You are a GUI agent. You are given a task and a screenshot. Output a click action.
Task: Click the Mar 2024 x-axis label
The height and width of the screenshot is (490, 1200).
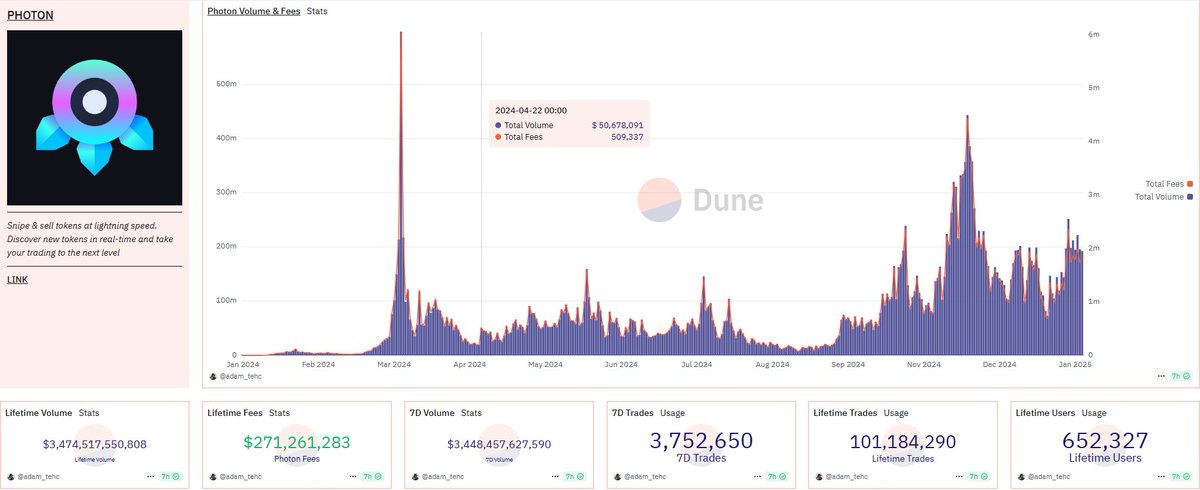click(x=395, y=364)
